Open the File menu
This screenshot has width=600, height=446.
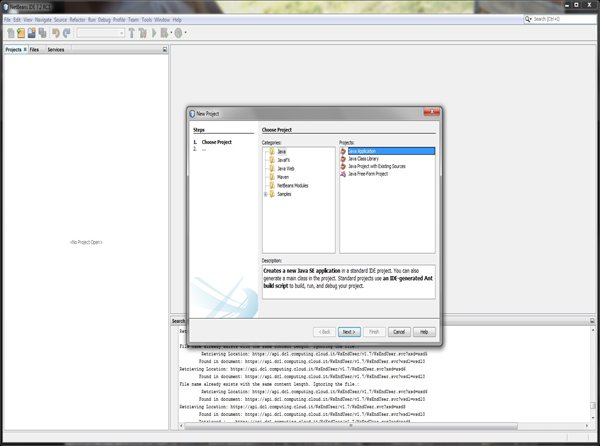click(7, 20)
